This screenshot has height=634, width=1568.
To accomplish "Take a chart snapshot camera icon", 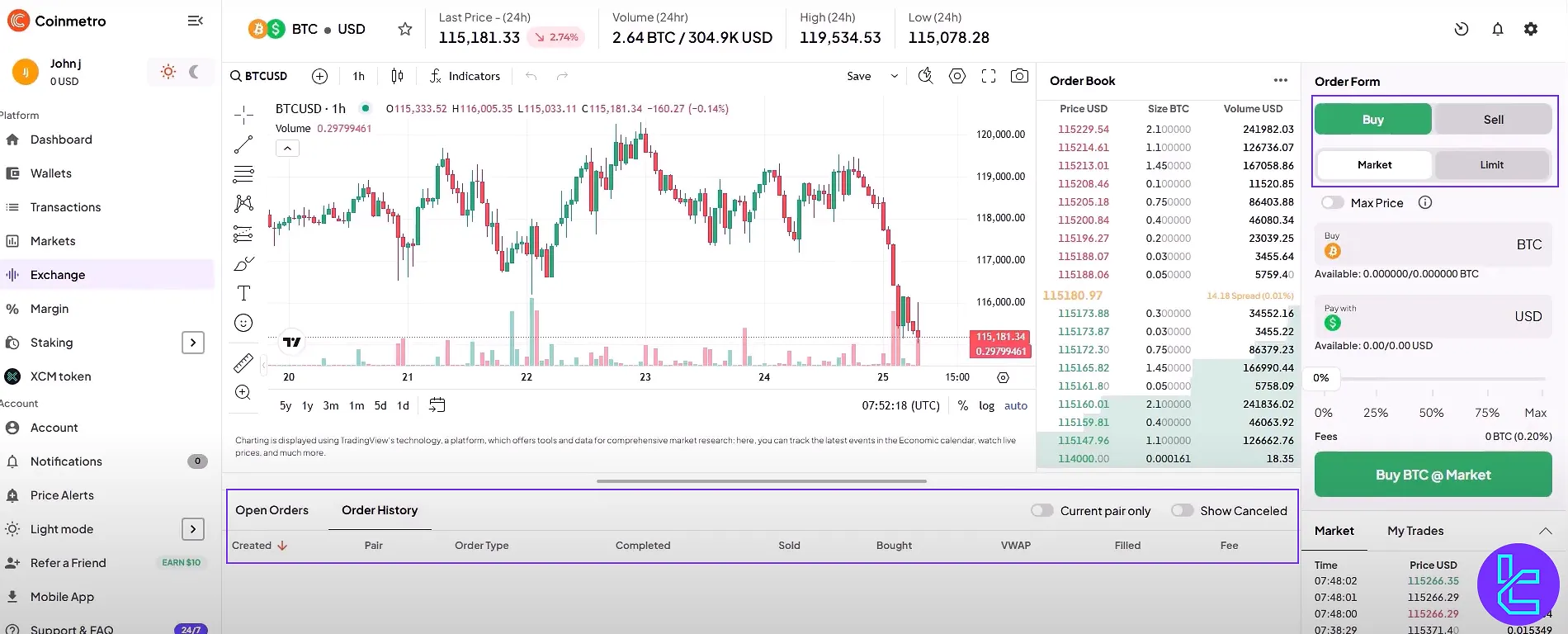I will click(1020, 76).
